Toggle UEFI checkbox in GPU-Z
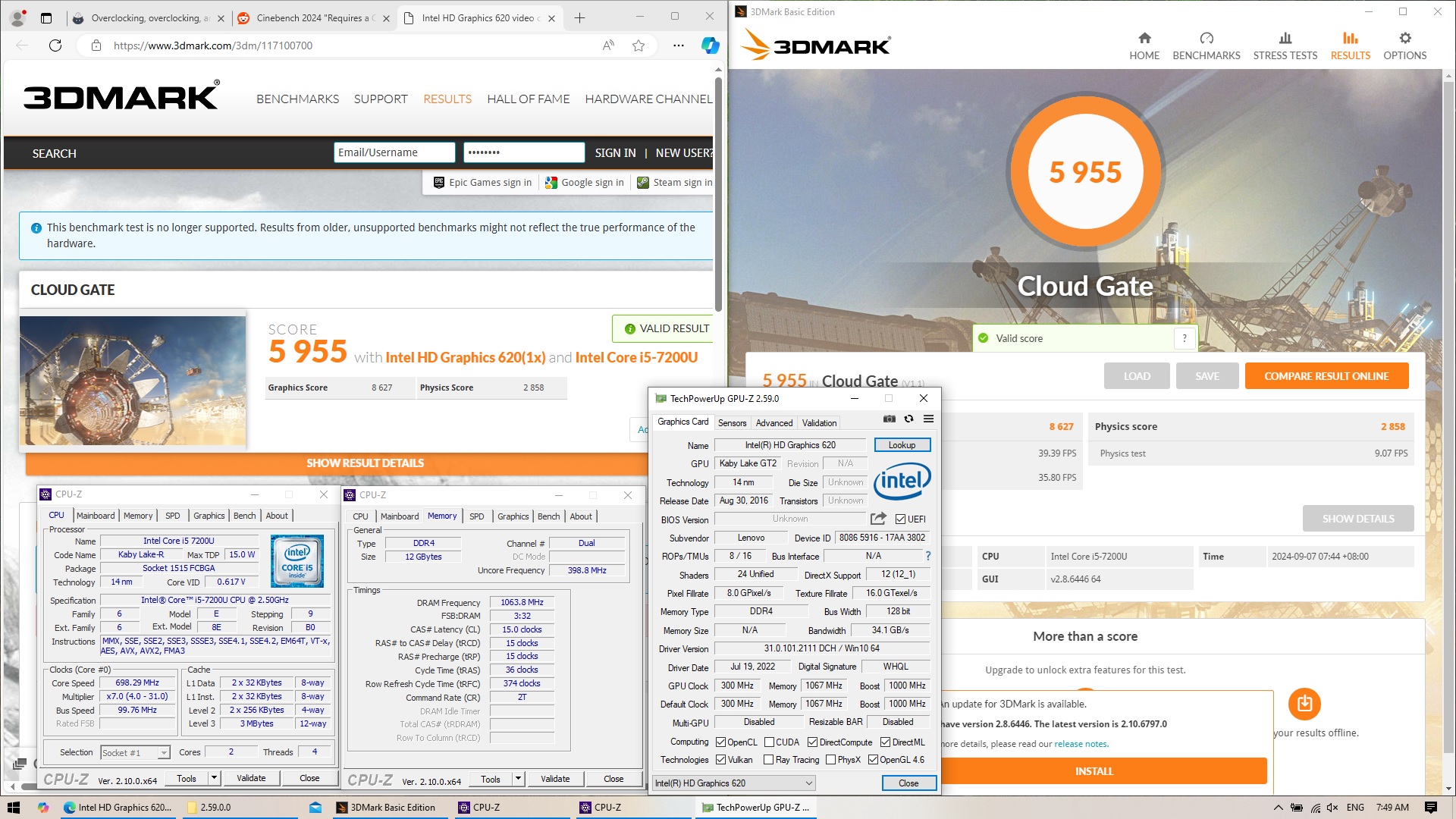The image size is (1456, 819). [900, 519]
